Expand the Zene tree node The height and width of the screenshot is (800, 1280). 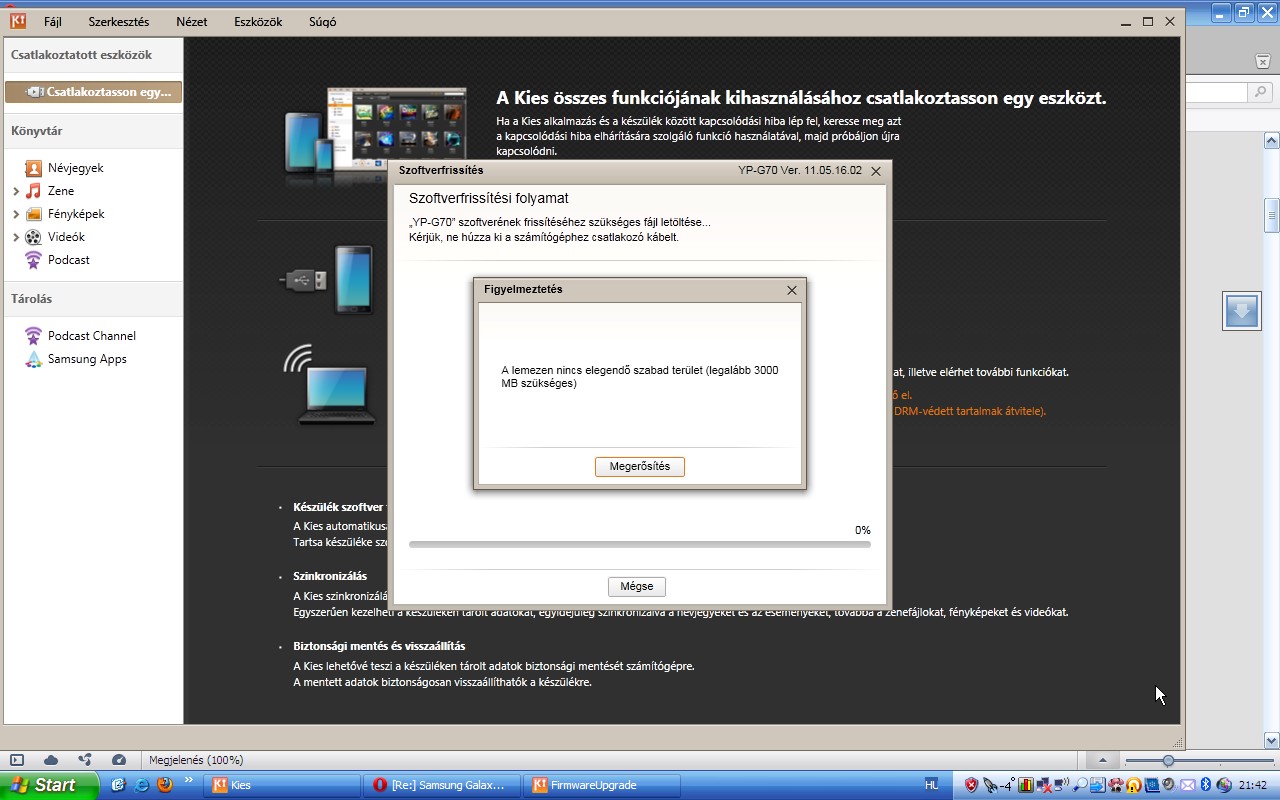point(16,191)
